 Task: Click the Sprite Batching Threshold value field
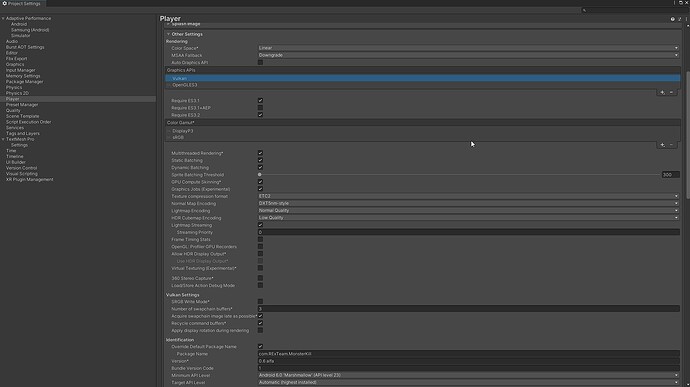click(x=671, y=175)
